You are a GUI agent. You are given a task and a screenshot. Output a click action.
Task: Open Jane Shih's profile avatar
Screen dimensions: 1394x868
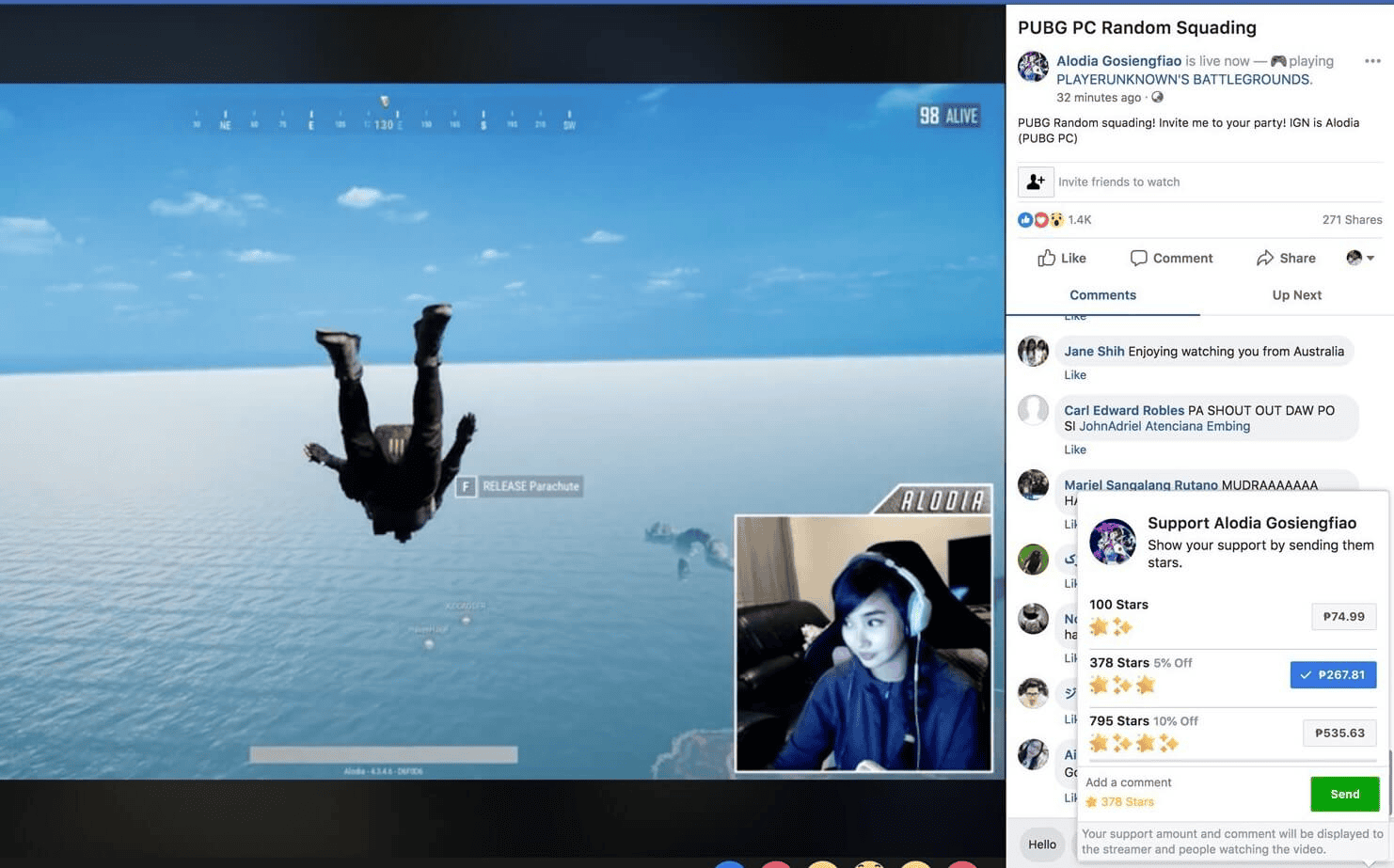point(1033,351)
